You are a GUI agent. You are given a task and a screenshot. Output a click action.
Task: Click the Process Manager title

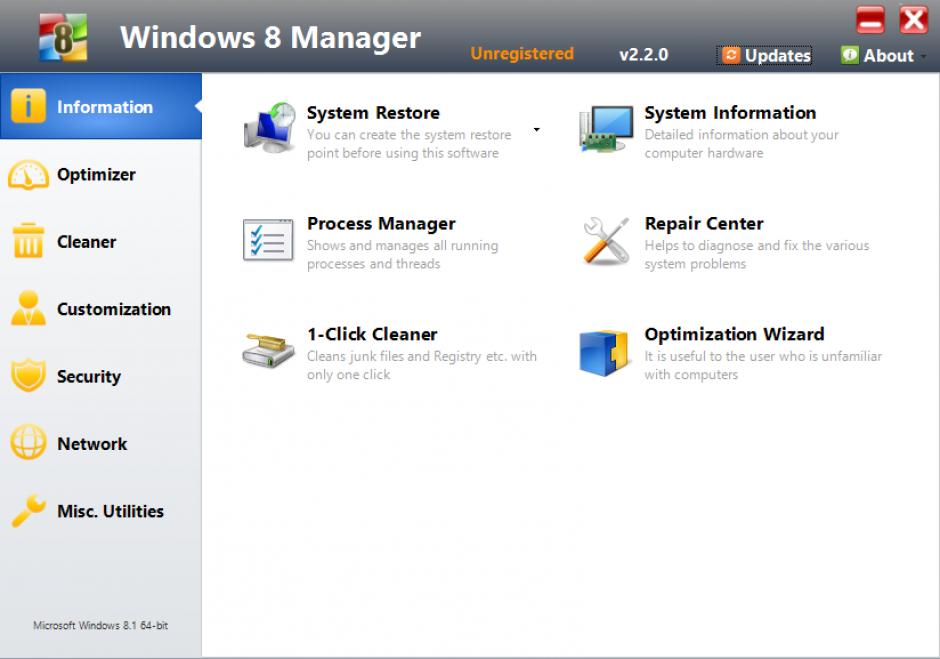[x=381, y=224]
